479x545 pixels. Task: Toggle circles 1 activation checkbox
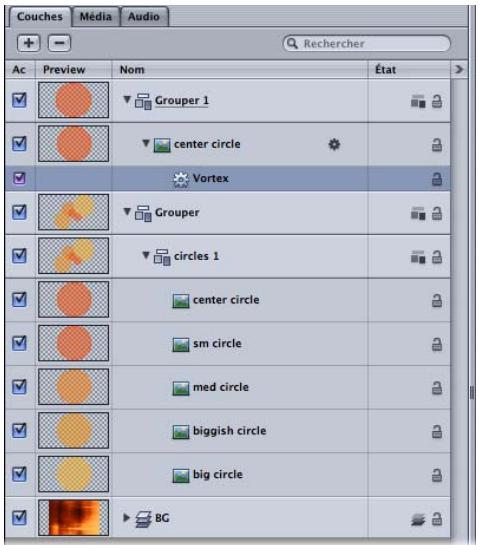click(19, 255)
